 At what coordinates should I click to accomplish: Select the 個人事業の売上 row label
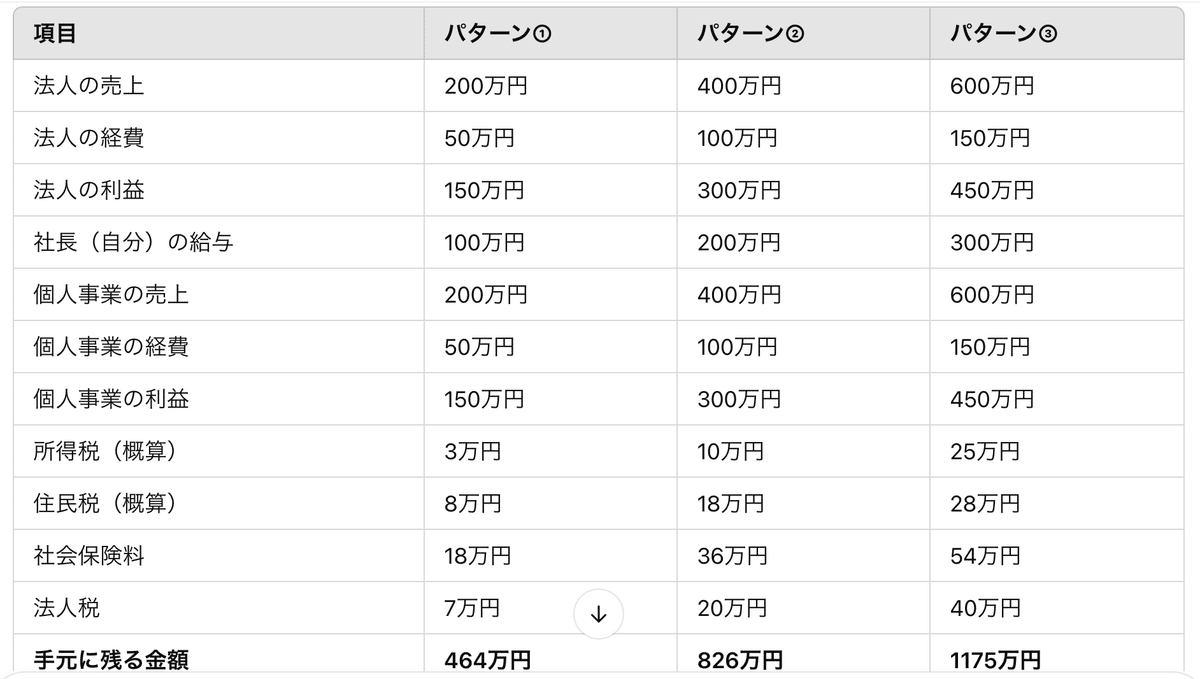click(x=111, y=295)
